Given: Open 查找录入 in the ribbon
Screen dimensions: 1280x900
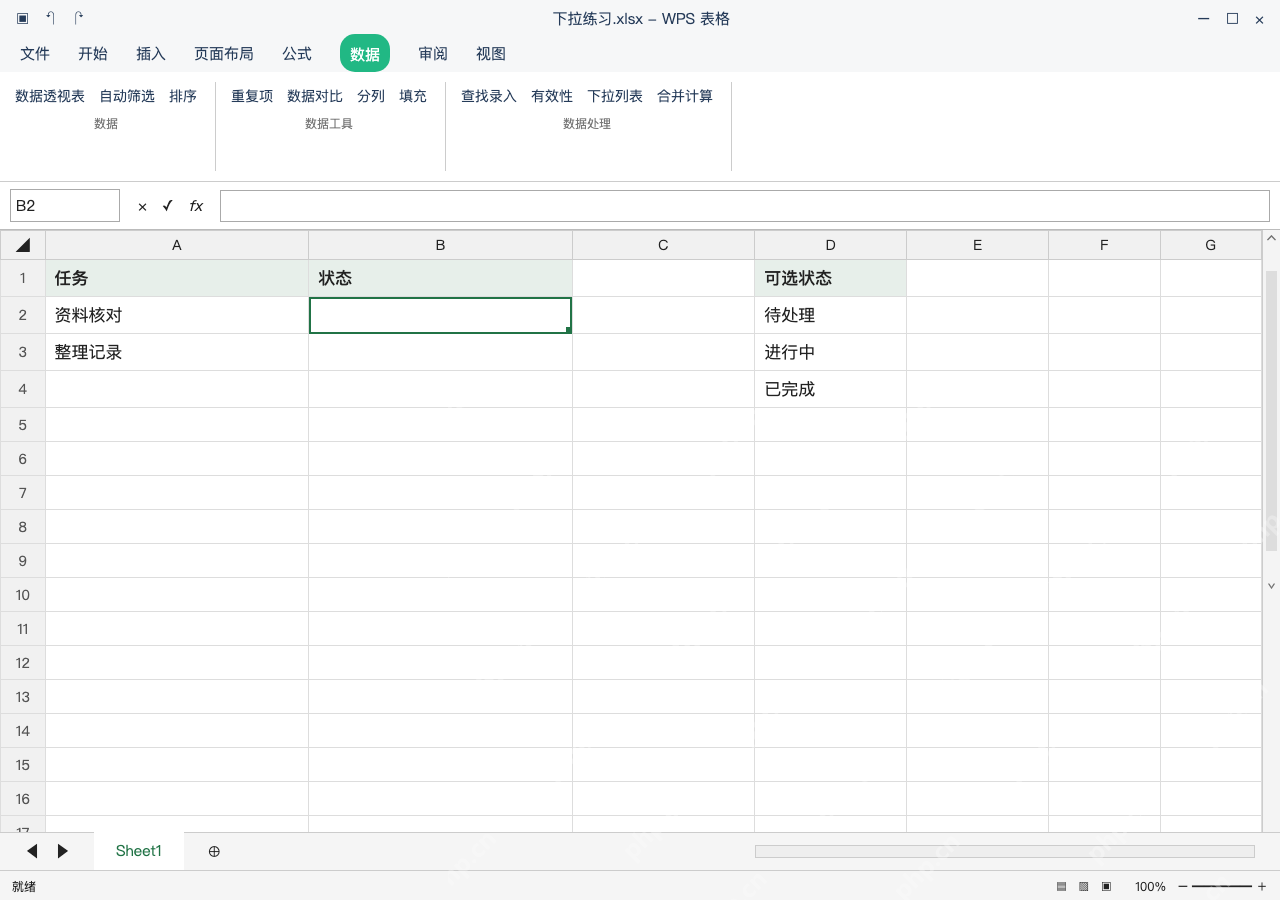Looking at the screenshot, I should tap(489, 96).
